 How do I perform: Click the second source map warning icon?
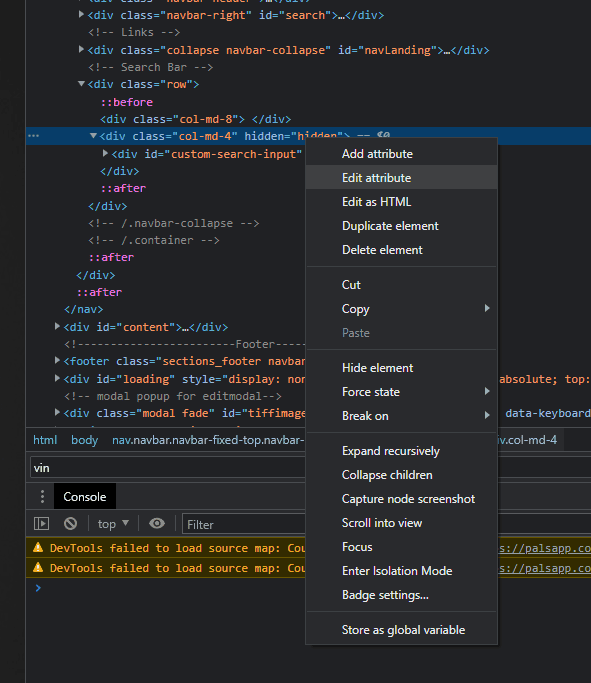click(38, 567)
